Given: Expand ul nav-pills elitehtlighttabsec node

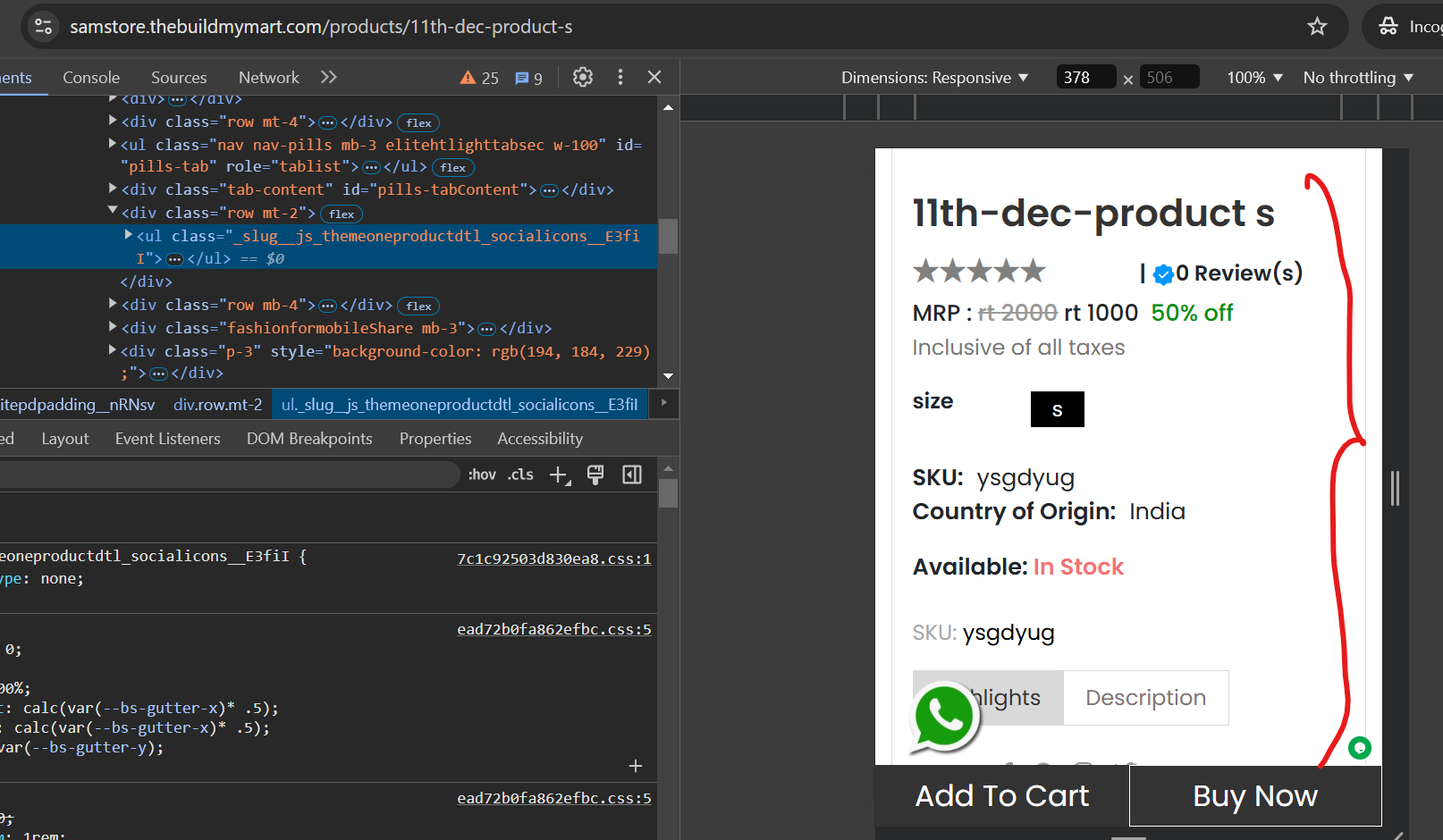Looking at the screenshot, I should 113,144.
